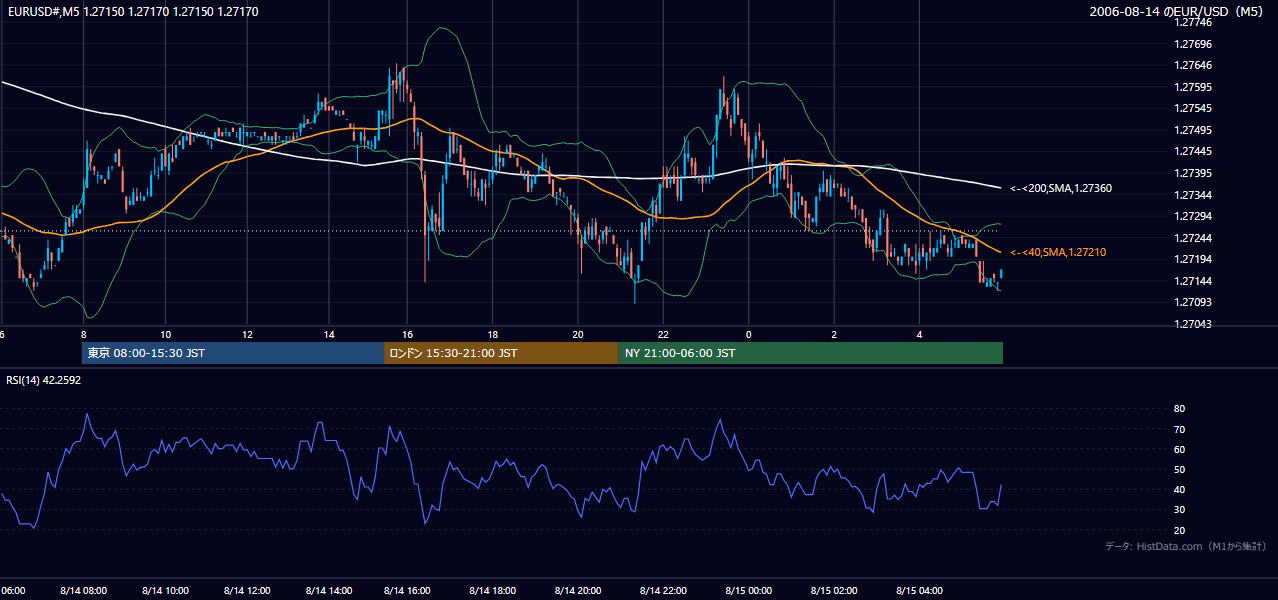1278x600 pixels.
Task: Click hour tick 22 under the price chart
Action: click(x=662, y=334)
